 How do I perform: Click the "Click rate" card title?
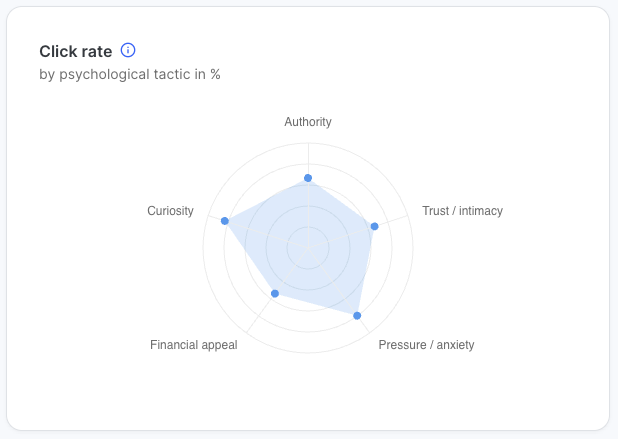(x=75, y=51)
